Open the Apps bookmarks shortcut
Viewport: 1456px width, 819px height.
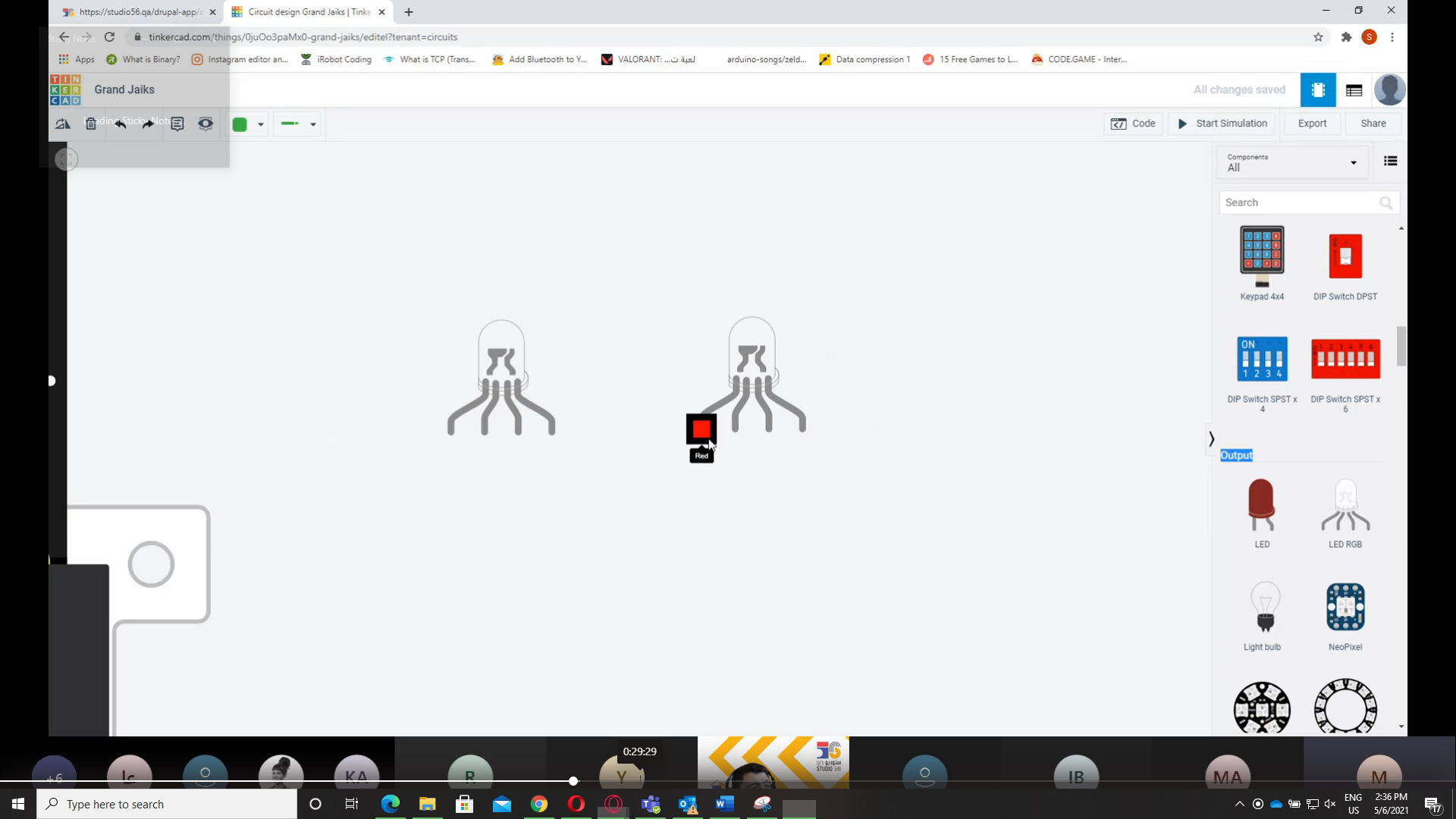pos(77,59)
